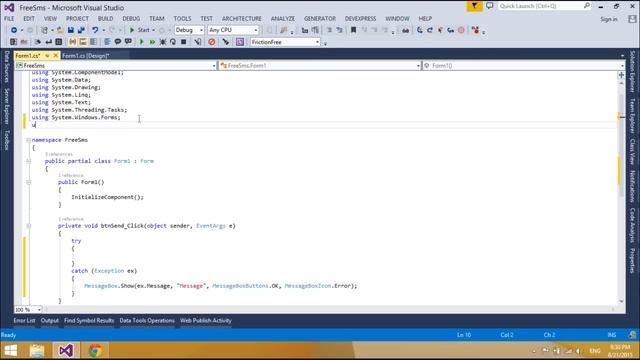Click the comment selection speech bubble icon
Viewport: 640px width, 360px height.
click(x=118, y=42)
